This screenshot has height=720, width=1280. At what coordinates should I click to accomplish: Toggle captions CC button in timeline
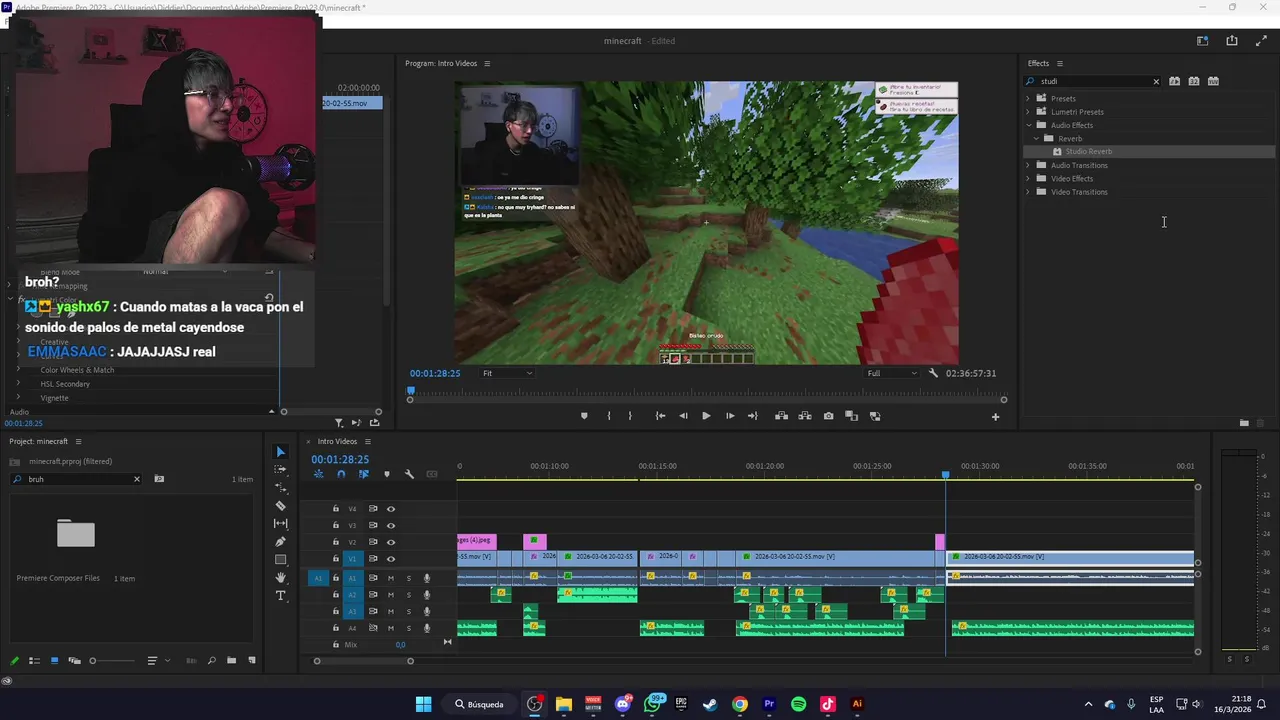click(x=432, y=474)
